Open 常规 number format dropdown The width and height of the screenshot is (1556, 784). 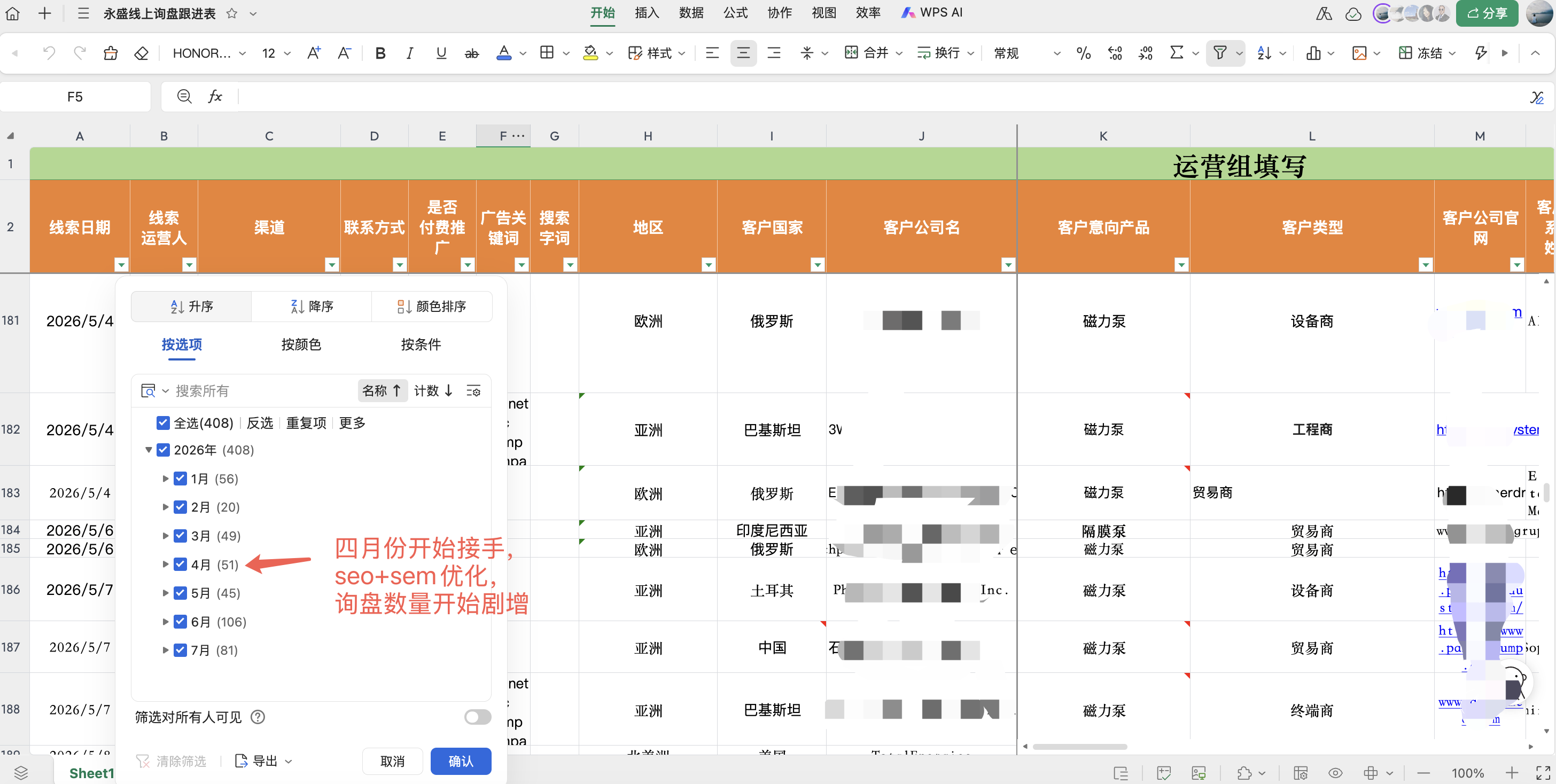1027,53
